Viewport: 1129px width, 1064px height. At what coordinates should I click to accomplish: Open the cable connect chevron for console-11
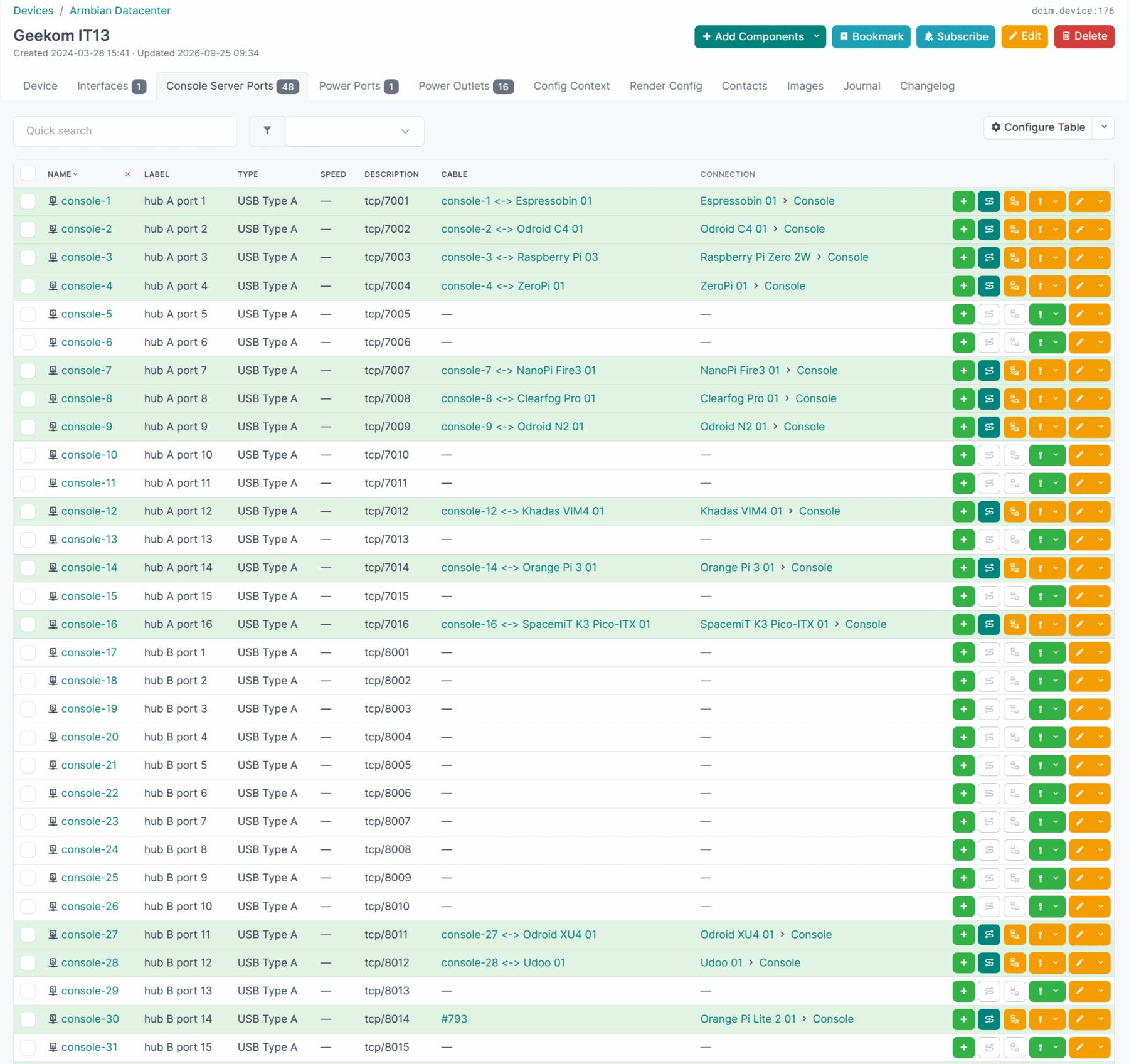tap(1056, 484)
